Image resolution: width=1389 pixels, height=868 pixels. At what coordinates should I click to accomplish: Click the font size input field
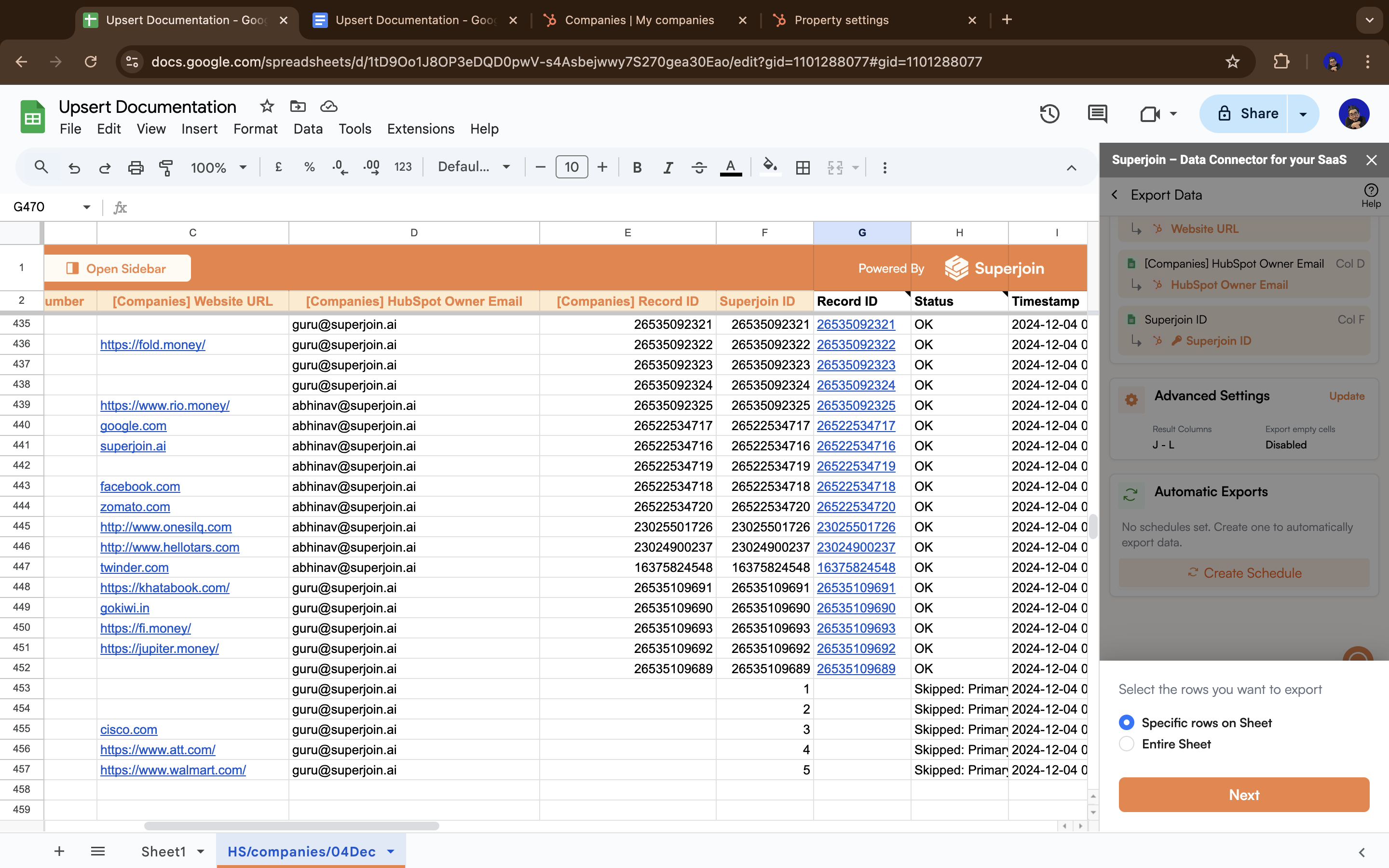tap(571, 167)
